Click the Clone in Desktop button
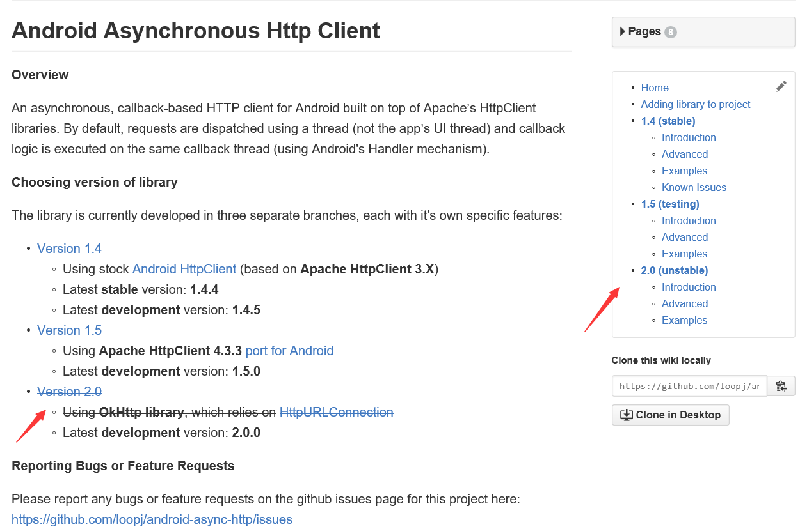The width and height of the screenshot is (800, 529). [671, 415]
